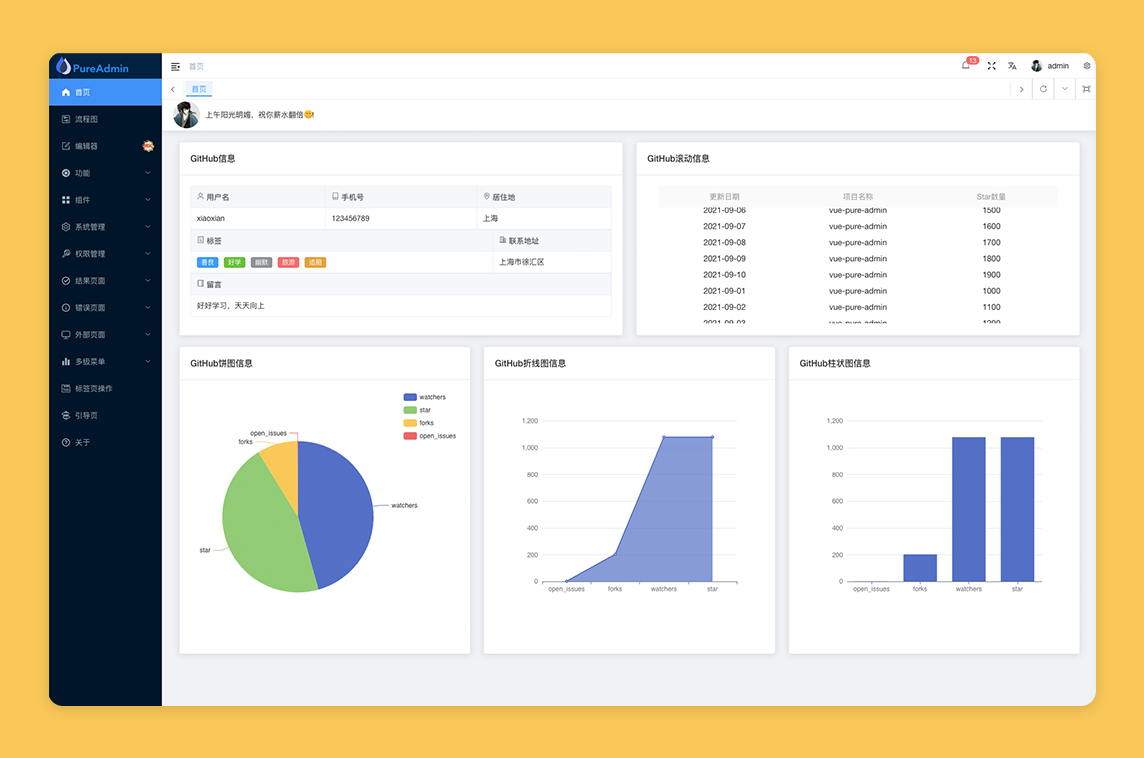This screenshot has width=1144, height=758.
Task: Collapse the sidebar using the hamburger icon
Action: pos(176,65)
